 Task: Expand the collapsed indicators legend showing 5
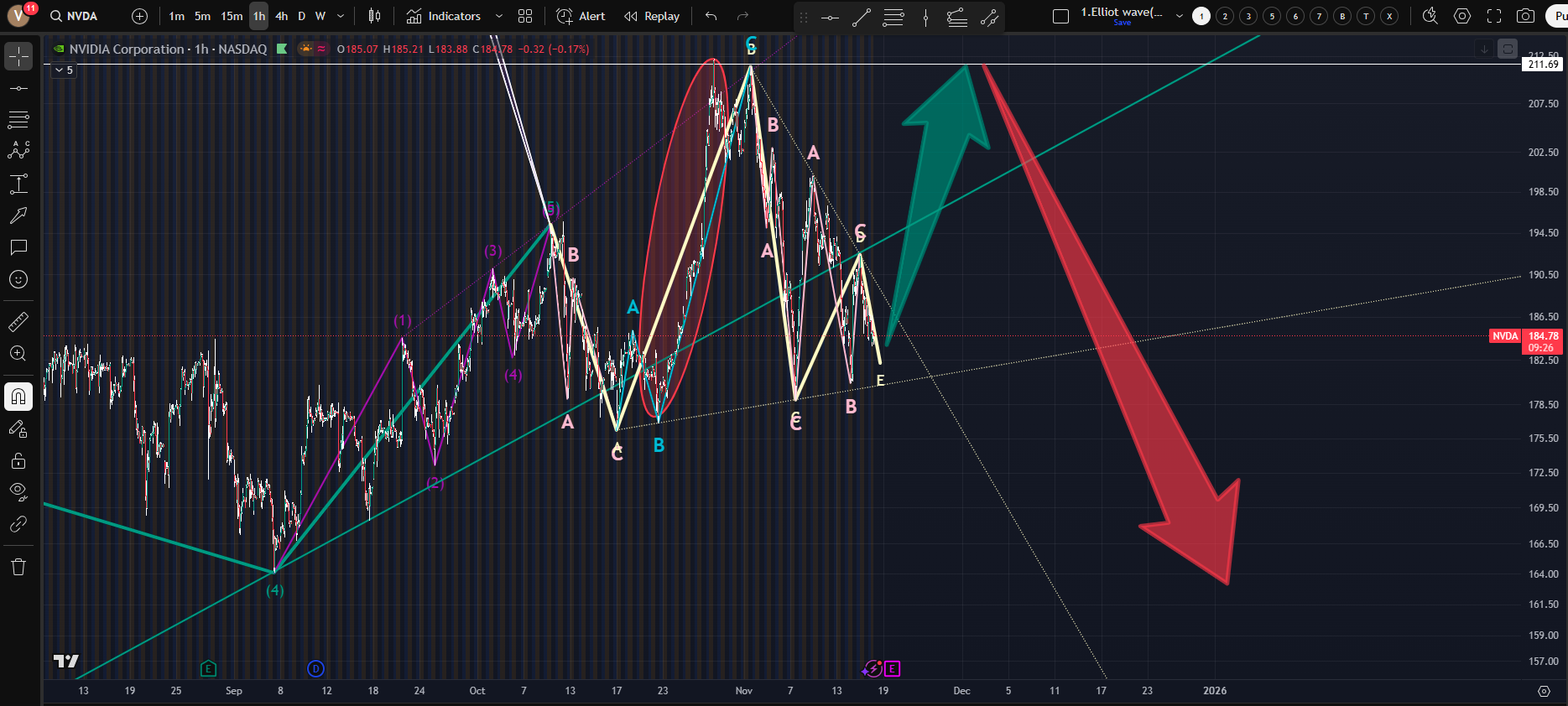point(64,70)
